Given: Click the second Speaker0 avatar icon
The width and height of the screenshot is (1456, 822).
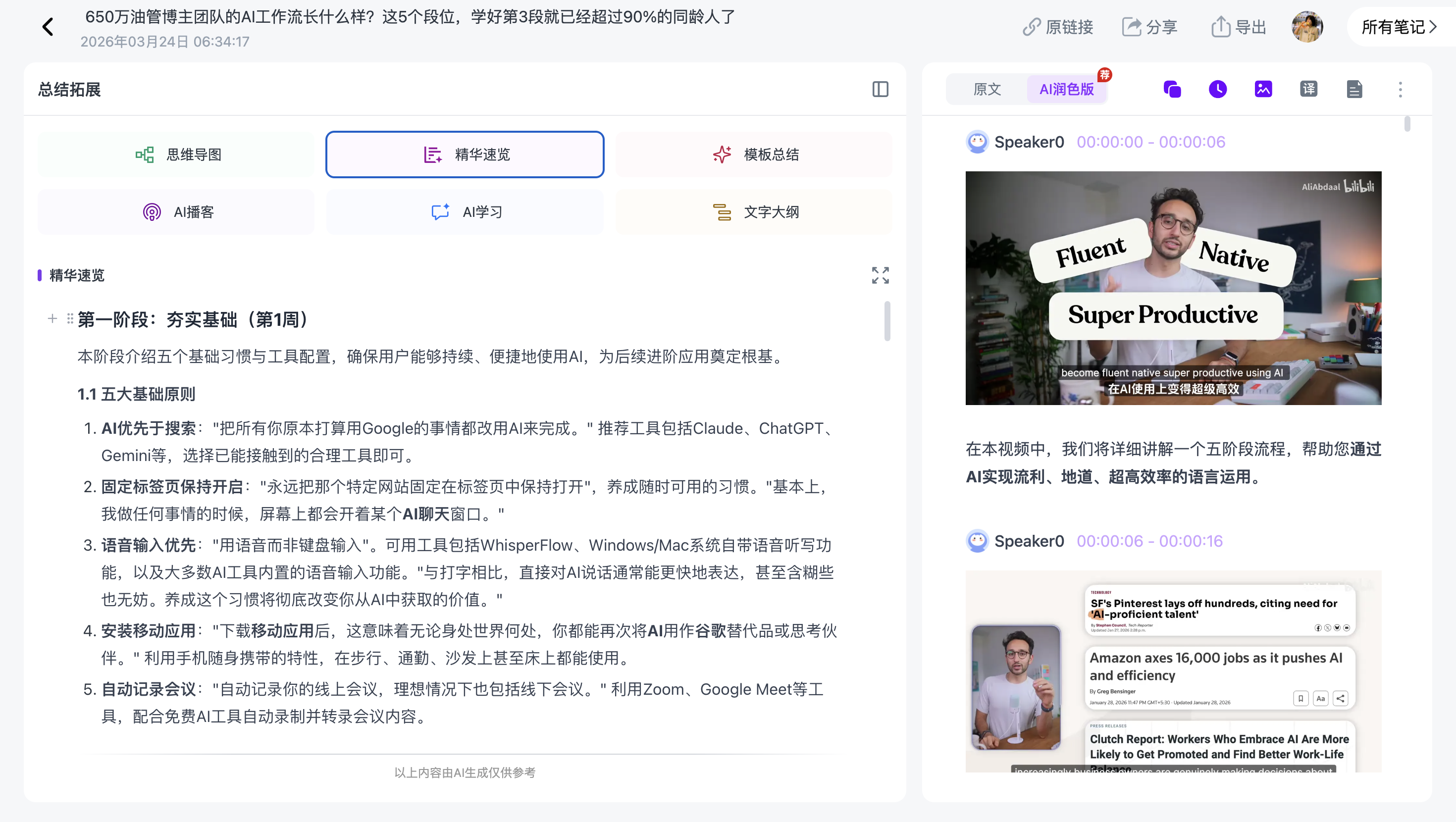Looking at the screenshot, I should (x=977, y=541).
